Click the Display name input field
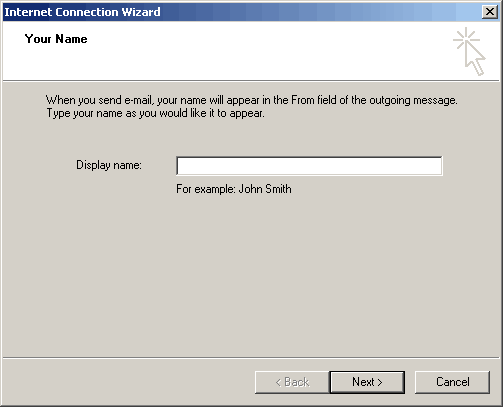This screenshot has height=407, width=503. tap(309, 166)
